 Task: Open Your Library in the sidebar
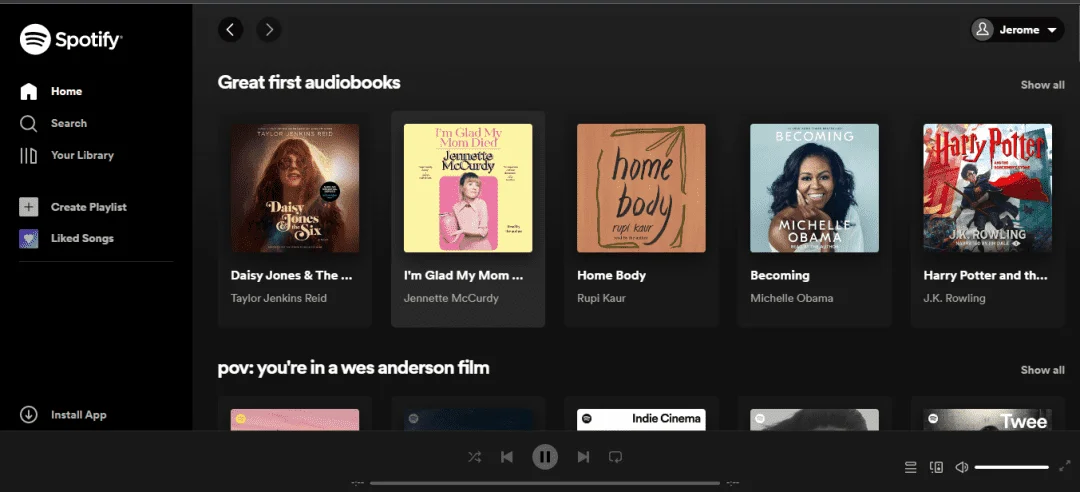[x=67, y=155]
